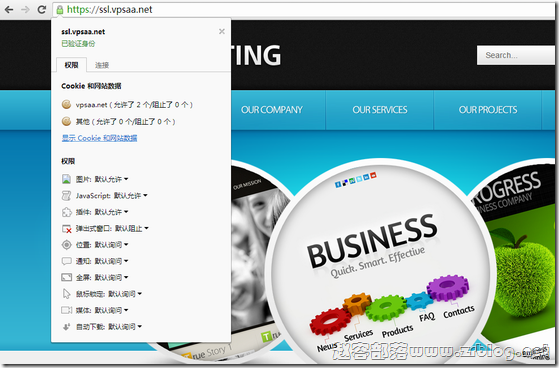Viewport: 559px width, 368px height.
Task: Switch to the 连接 connection tab
Action: point(102,65)
